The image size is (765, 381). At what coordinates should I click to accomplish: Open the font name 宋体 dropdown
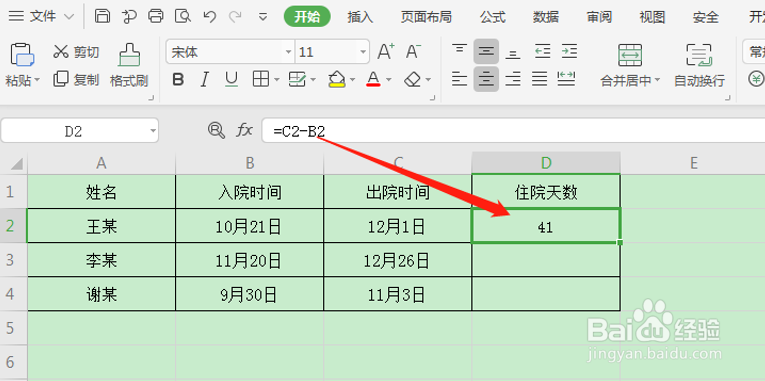tap(288, 52)
